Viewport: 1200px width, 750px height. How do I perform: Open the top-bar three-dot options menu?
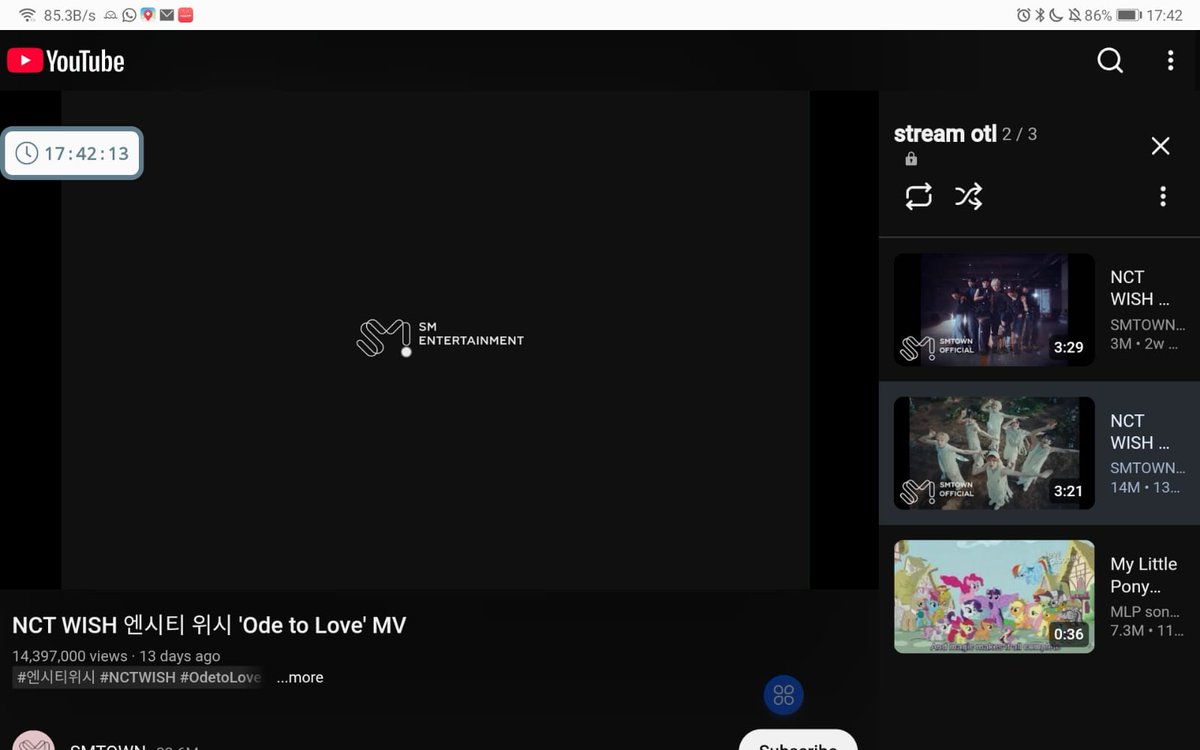coord(1170,61)
